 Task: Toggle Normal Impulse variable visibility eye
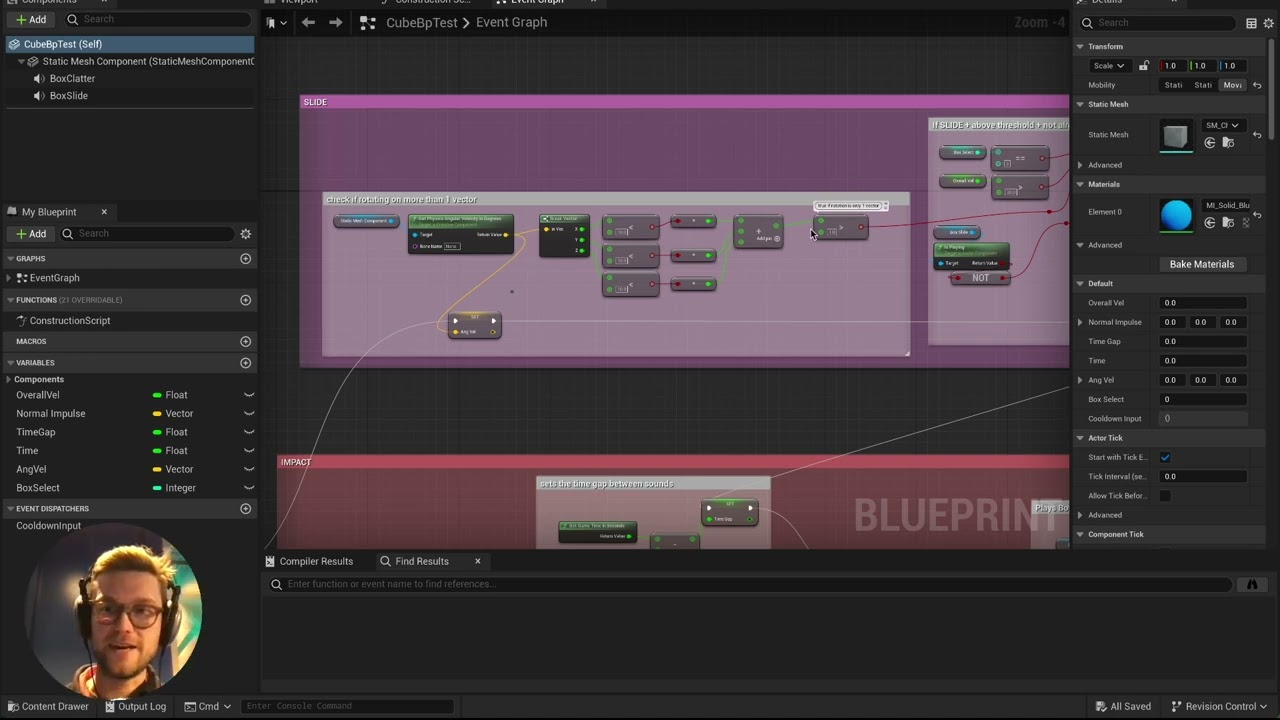coord(248,414)
